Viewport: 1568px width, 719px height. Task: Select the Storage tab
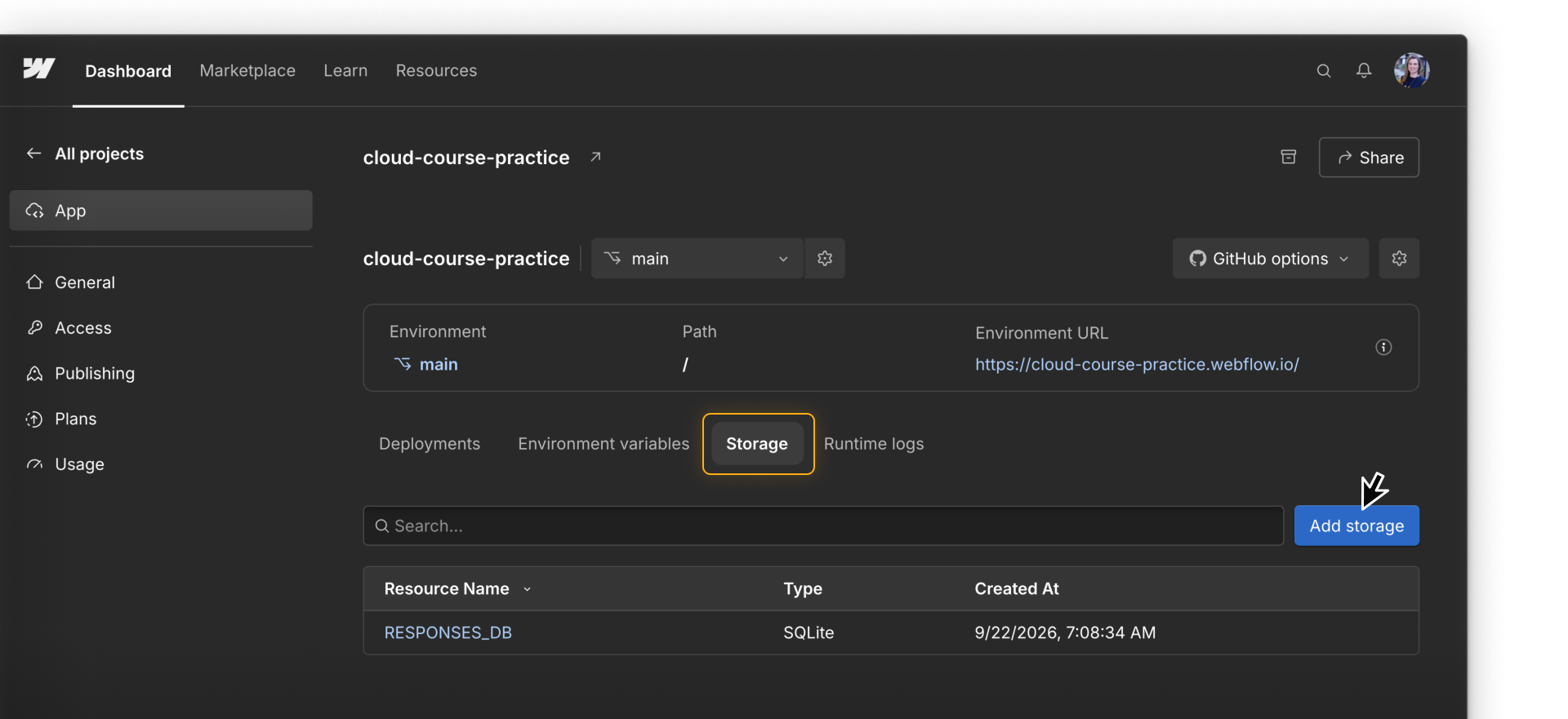click(x=757, y=444)
